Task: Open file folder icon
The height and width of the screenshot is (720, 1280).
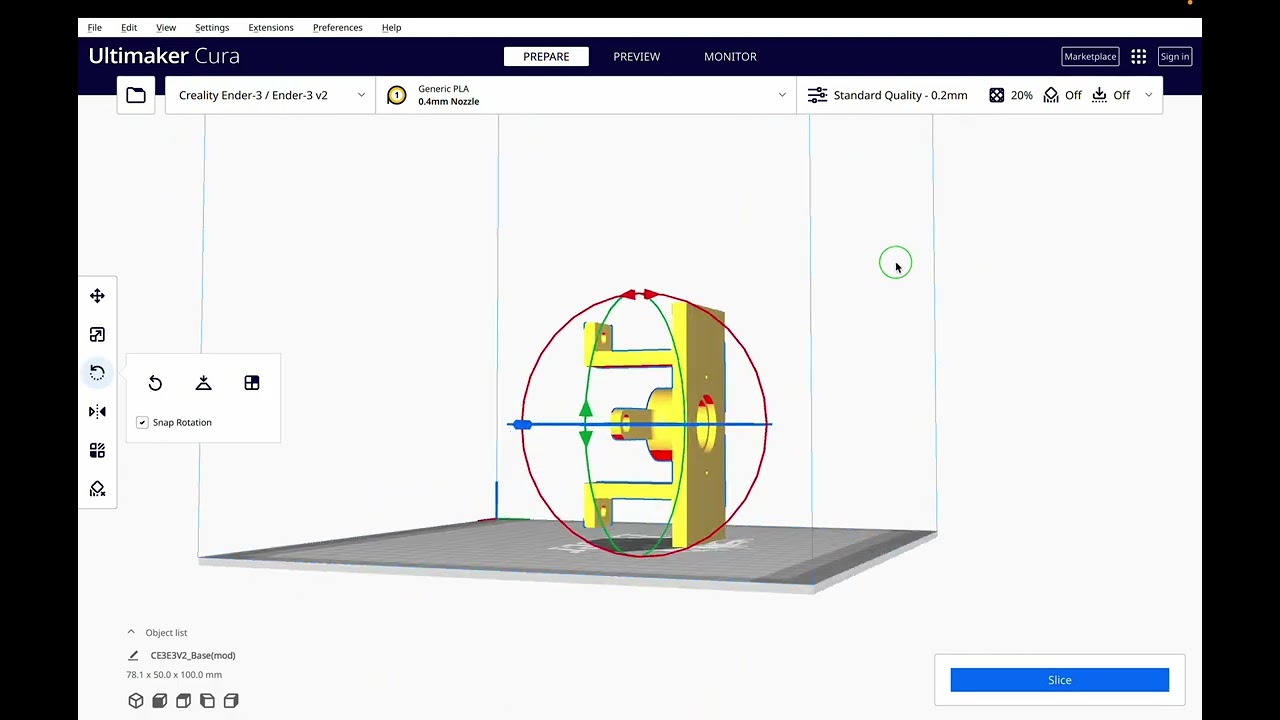Action: (x=136, y=95)
